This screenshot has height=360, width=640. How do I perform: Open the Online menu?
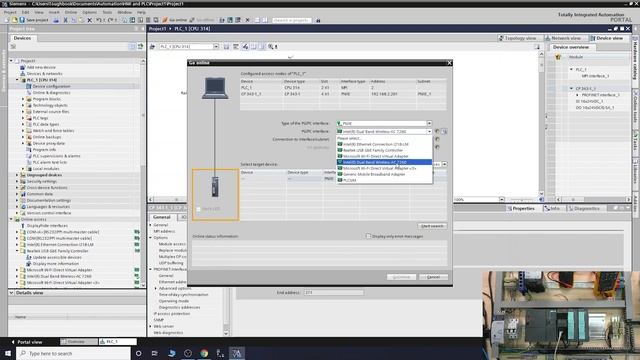click(x=71, y=12)
